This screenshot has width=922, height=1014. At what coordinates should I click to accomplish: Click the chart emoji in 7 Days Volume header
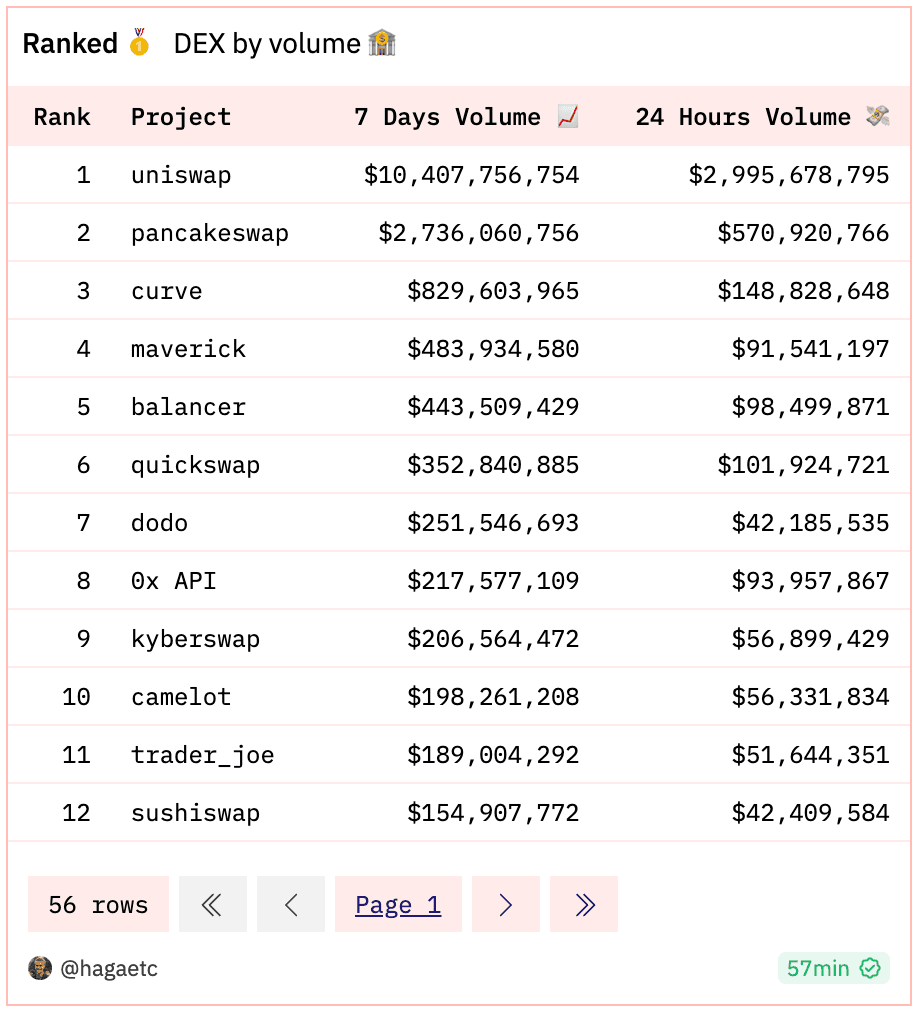tap(568, 117)
